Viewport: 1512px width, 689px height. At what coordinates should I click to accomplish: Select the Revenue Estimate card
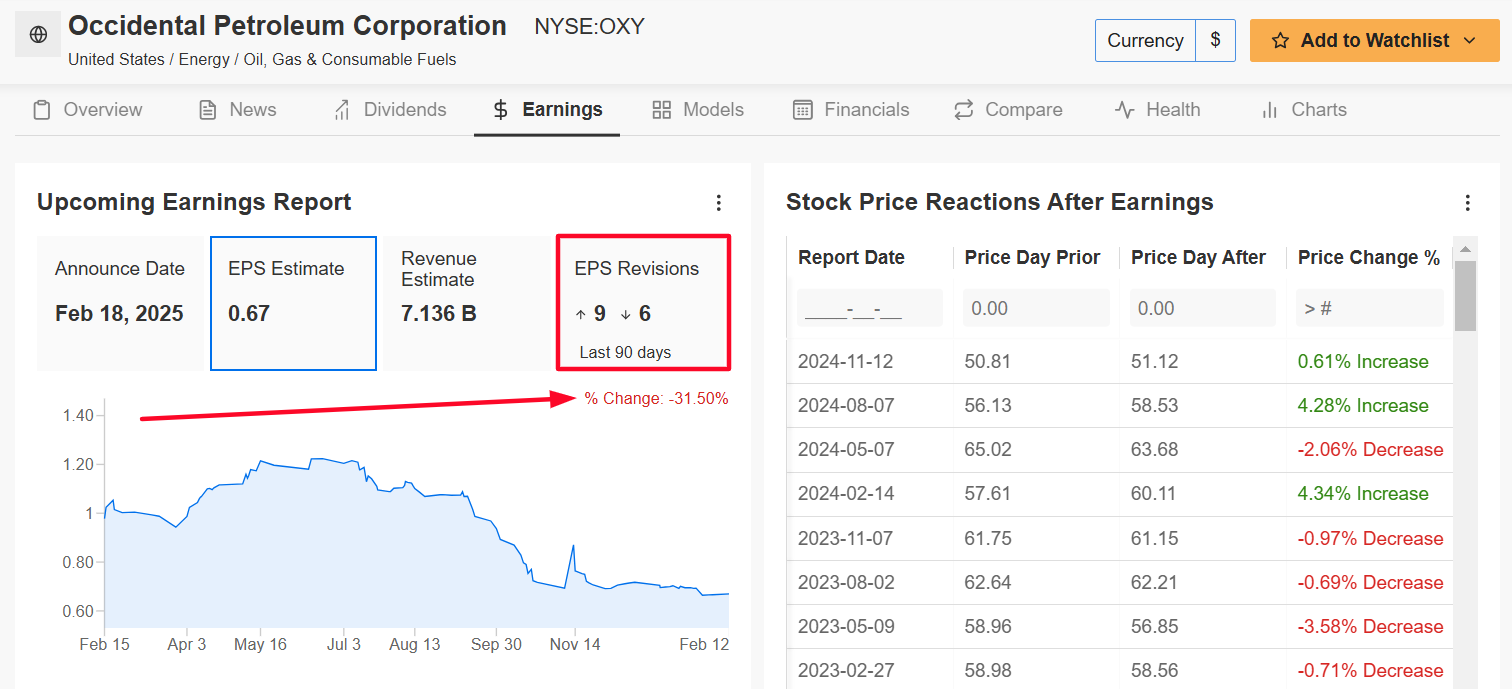(x=466, y=303)
